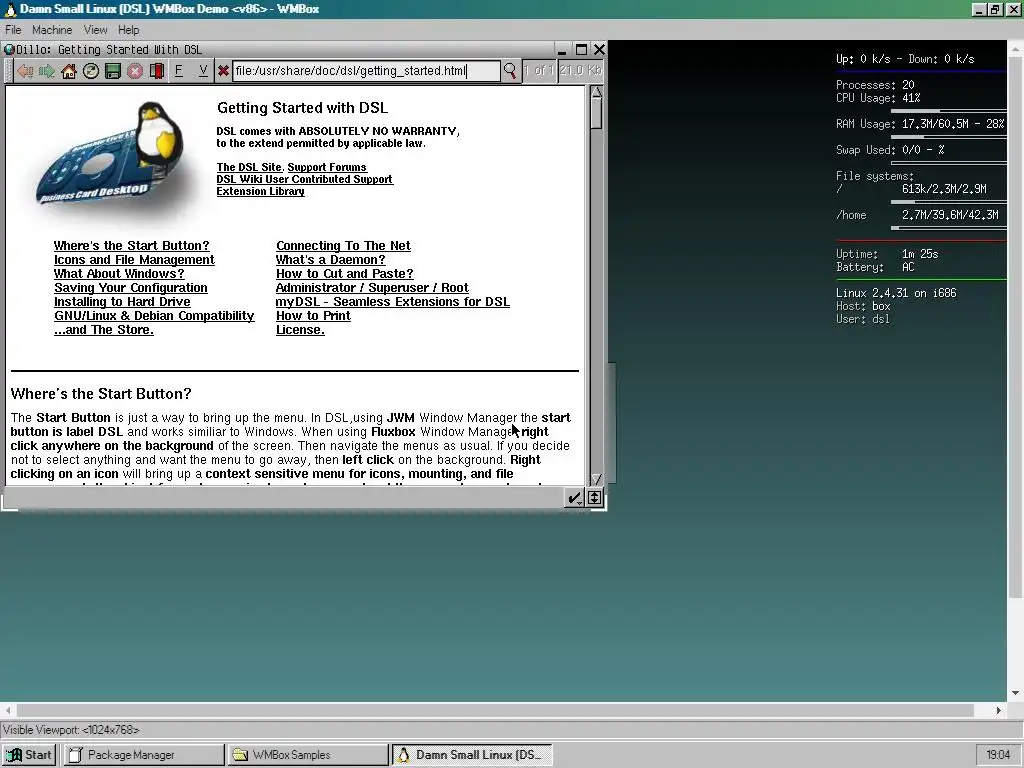The height and width of the screenshot is (768, 1024).
Task: Click WMBox vertical scrollbar down arrow
Action: pyautogui.click(x=1016, y=694)
